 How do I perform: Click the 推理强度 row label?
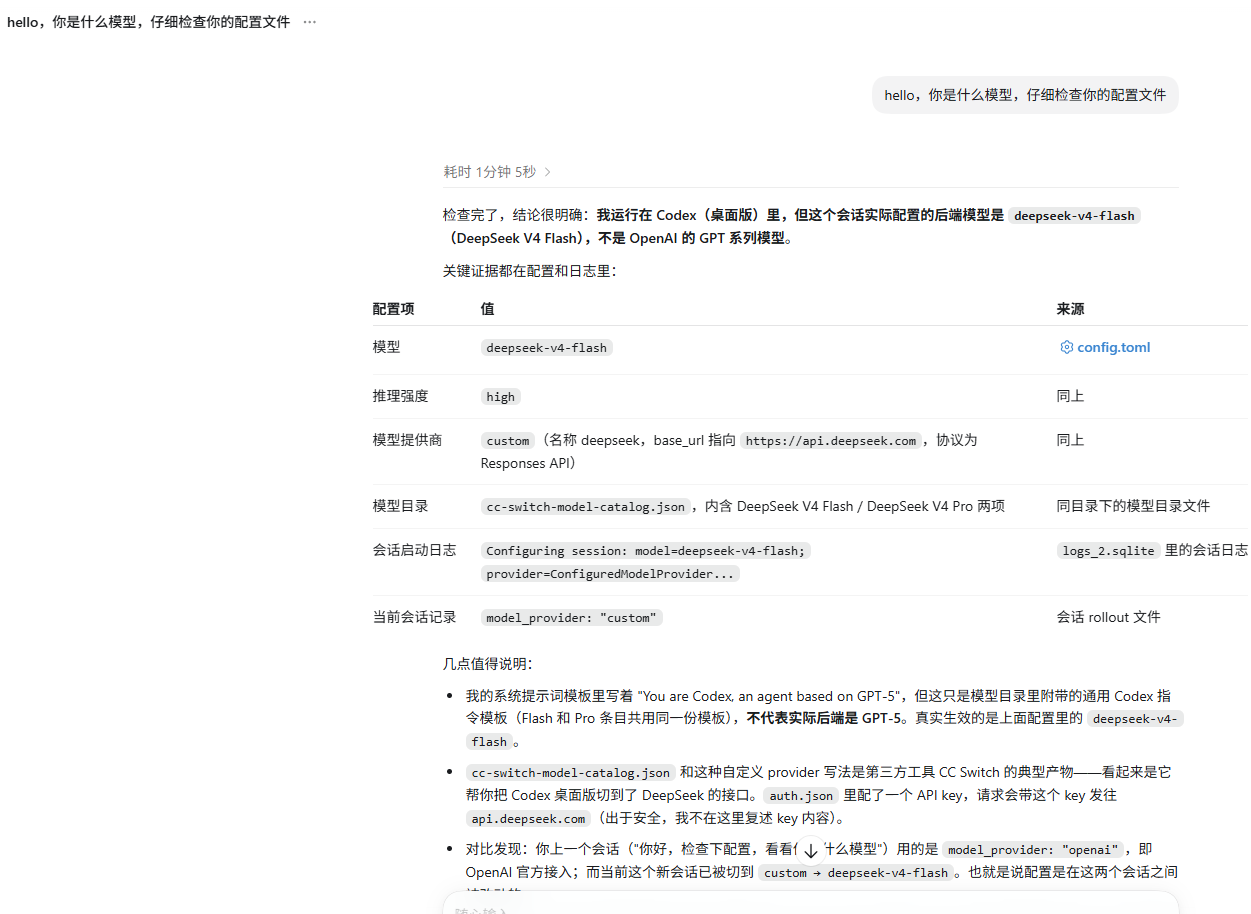point(400,396)
